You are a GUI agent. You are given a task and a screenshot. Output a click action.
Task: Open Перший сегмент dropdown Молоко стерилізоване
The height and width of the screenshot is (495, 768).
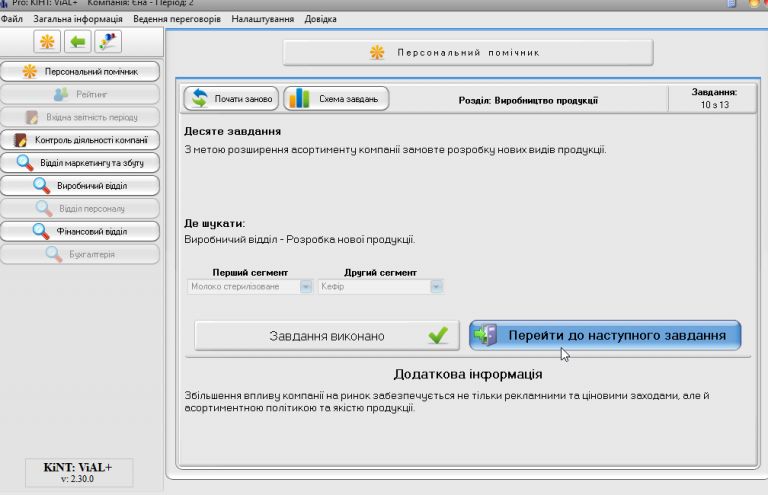(250, 286)
